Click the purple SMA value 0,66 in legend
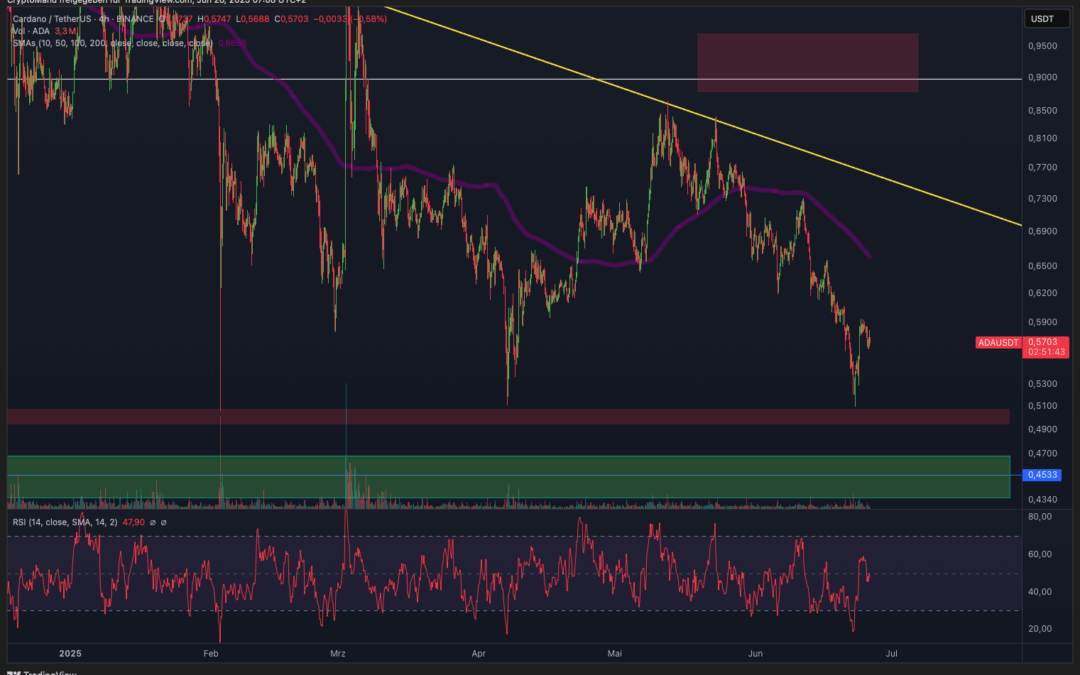This screenshot has height=675, width=1080. [x=232, y=43]
